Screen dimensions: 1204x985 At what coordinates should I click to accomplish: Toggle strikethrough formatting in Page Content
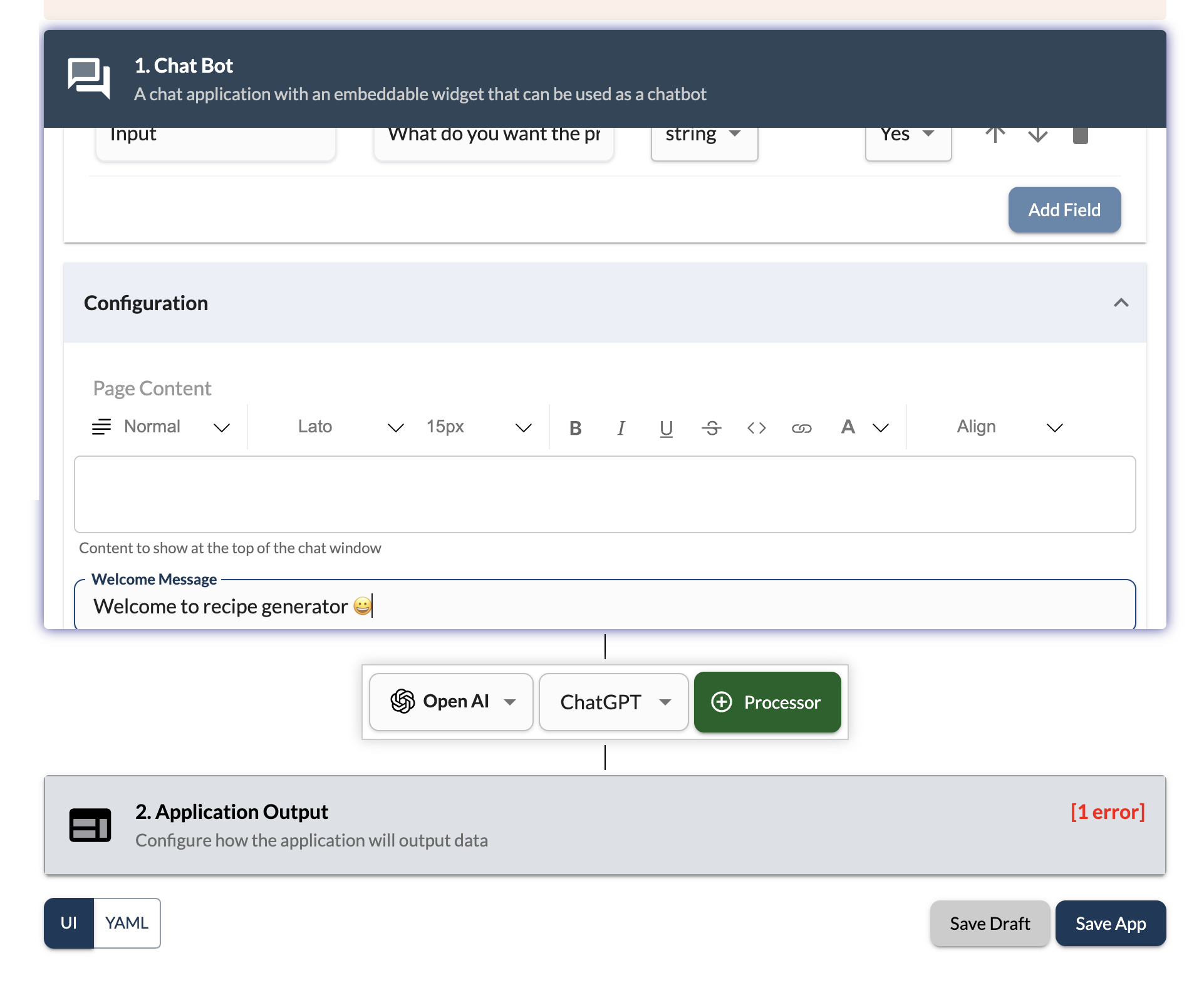[711, 428]
